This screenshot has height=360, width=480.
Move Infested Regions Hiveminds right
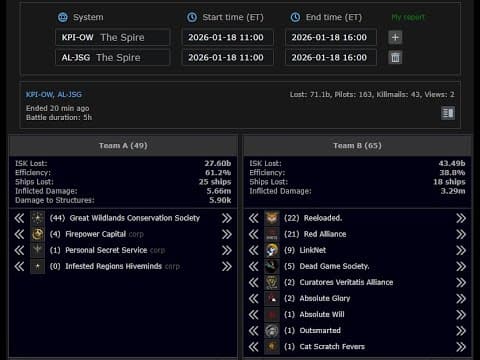(227, 266)
